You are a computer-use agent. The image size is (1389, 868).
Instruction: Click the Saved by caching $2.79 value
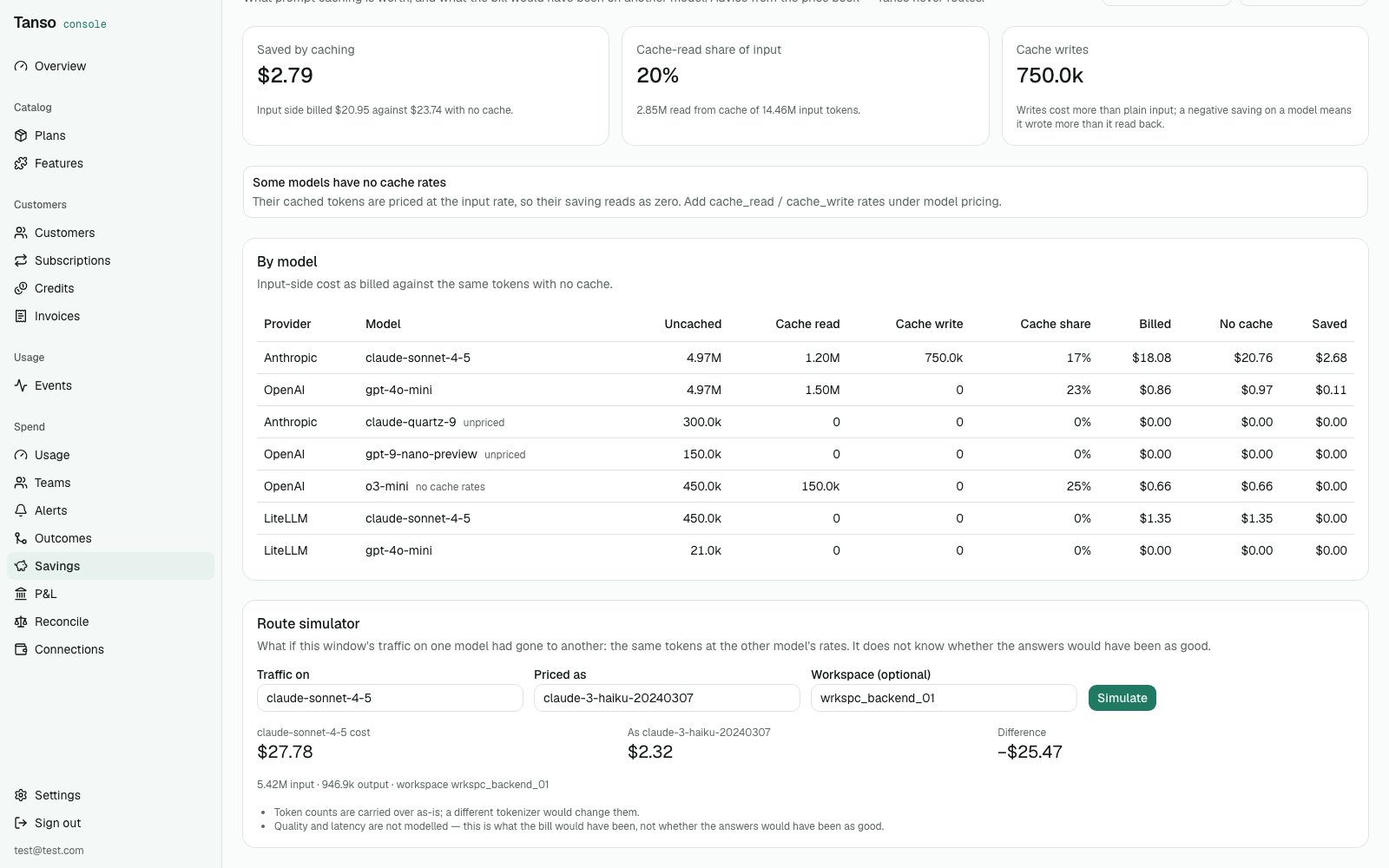[x=285, y=76]
